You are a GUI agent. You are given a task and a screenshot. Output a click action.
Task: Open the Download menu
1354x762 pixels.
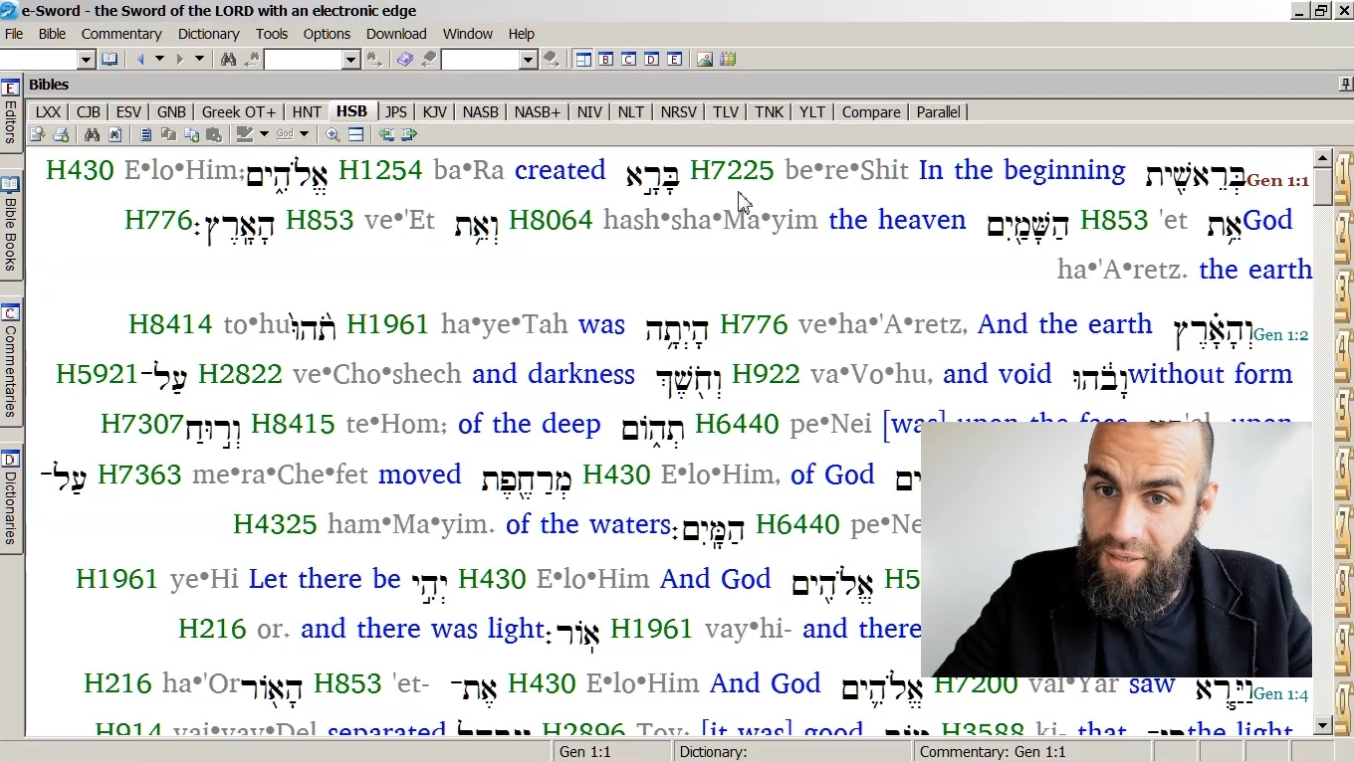pyautogui.click(x=396, y=33)
